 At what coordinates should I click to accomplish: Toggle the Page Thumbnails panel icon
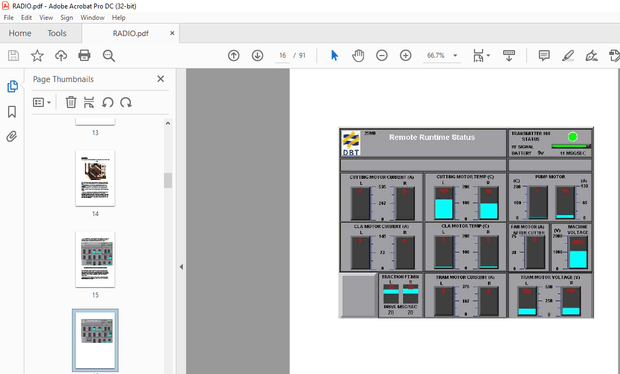(x=12, y=86)
